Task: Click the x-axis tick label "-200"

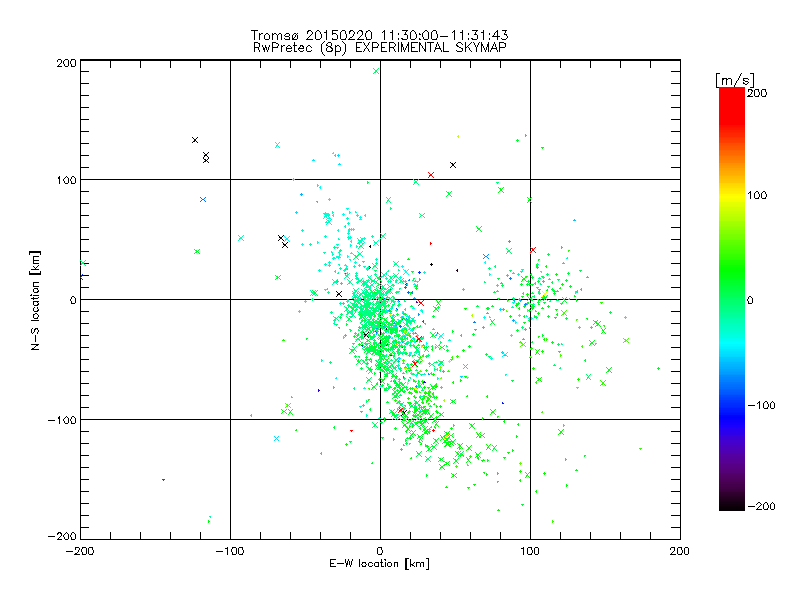Action: tap(80, 551)
